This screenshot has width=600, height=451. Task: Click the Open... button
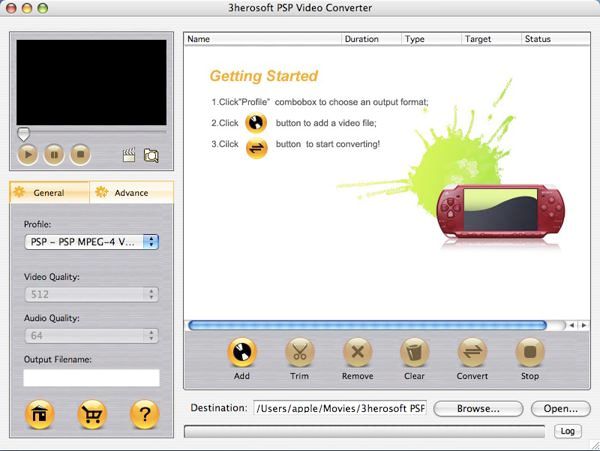[x=561, y=409]
